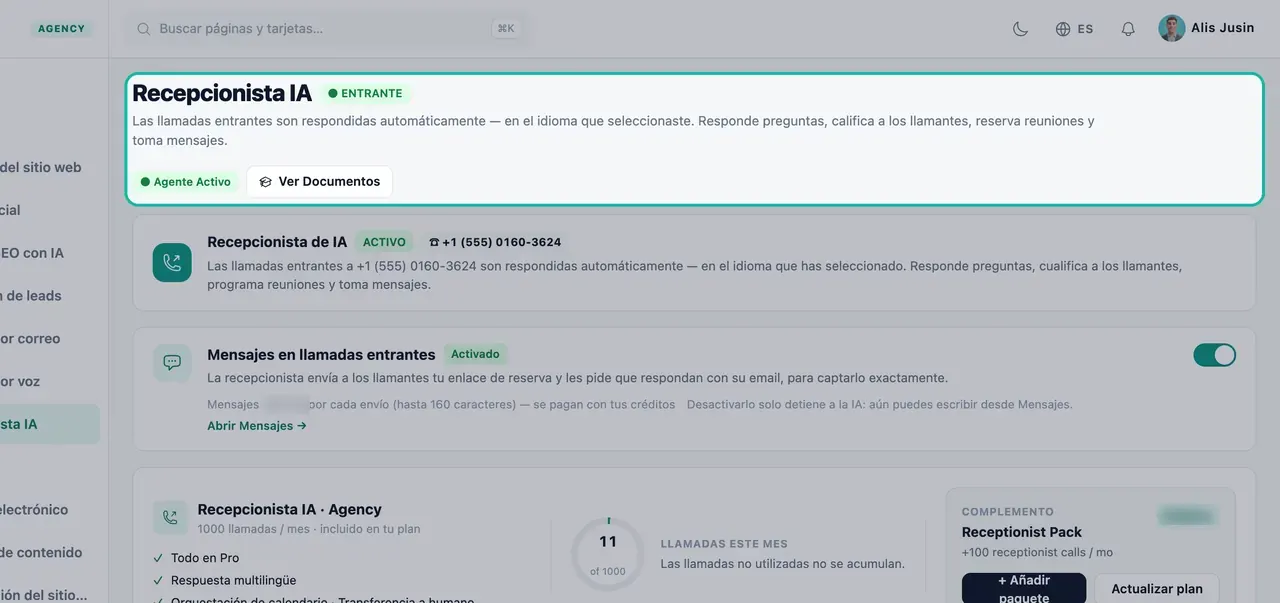
Task: Click the AGENCY plan badge
Action: pyautogui.click(x=62, y=29)
